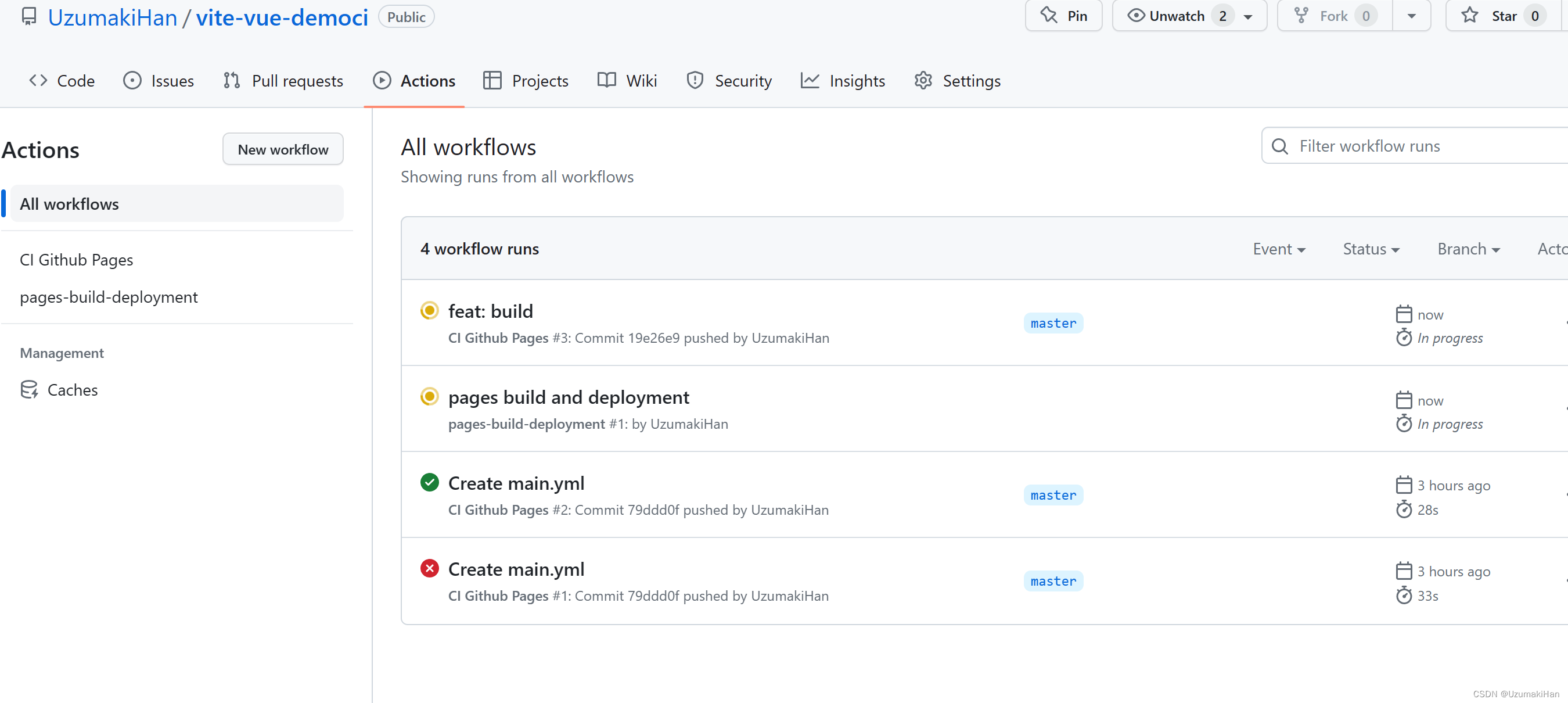The image size is (1568, 703).
Task: Open the Security tab
Action: pos(729,80)
